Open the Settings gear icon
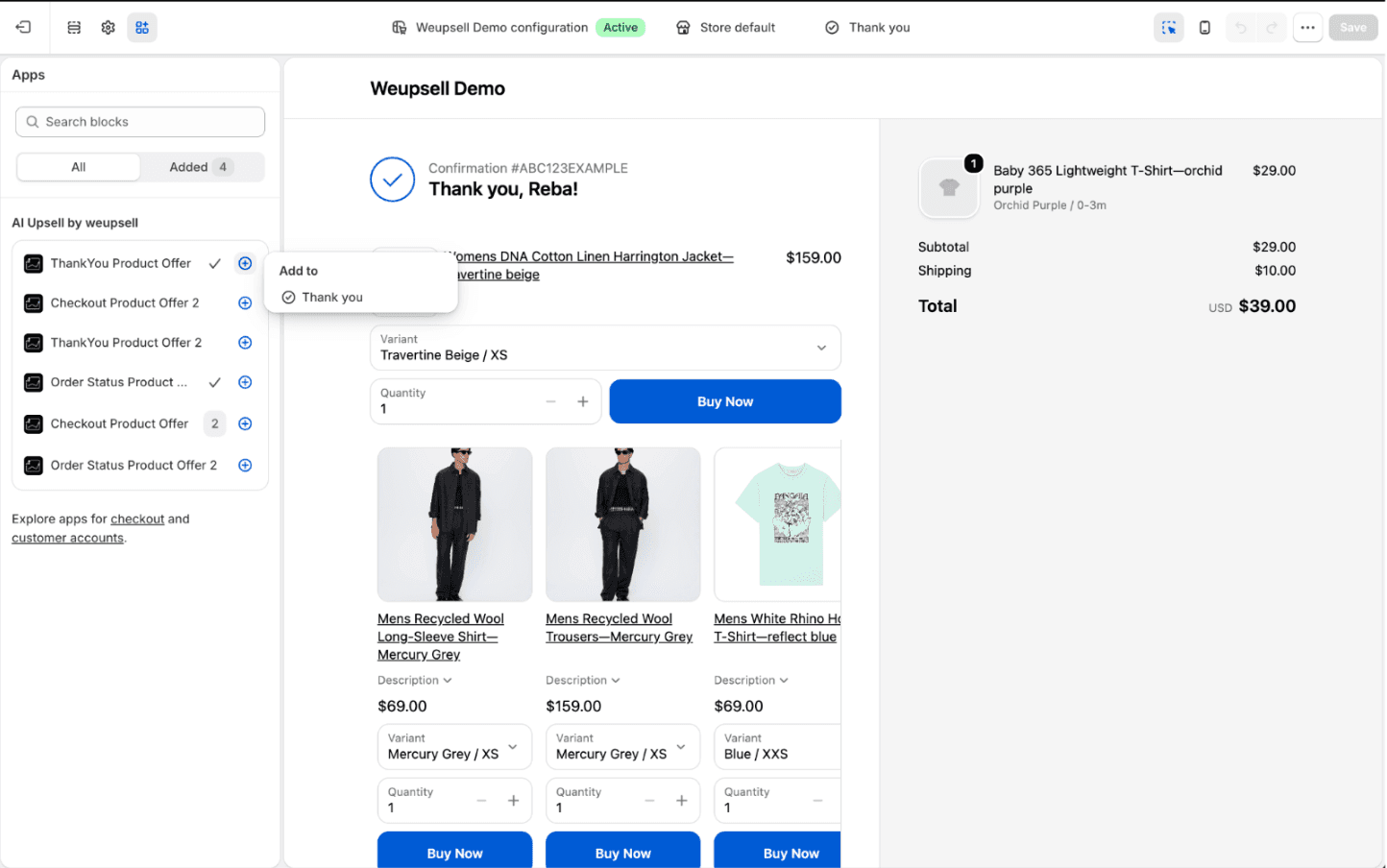This screenshot has height=868, width=1387. 108,27
